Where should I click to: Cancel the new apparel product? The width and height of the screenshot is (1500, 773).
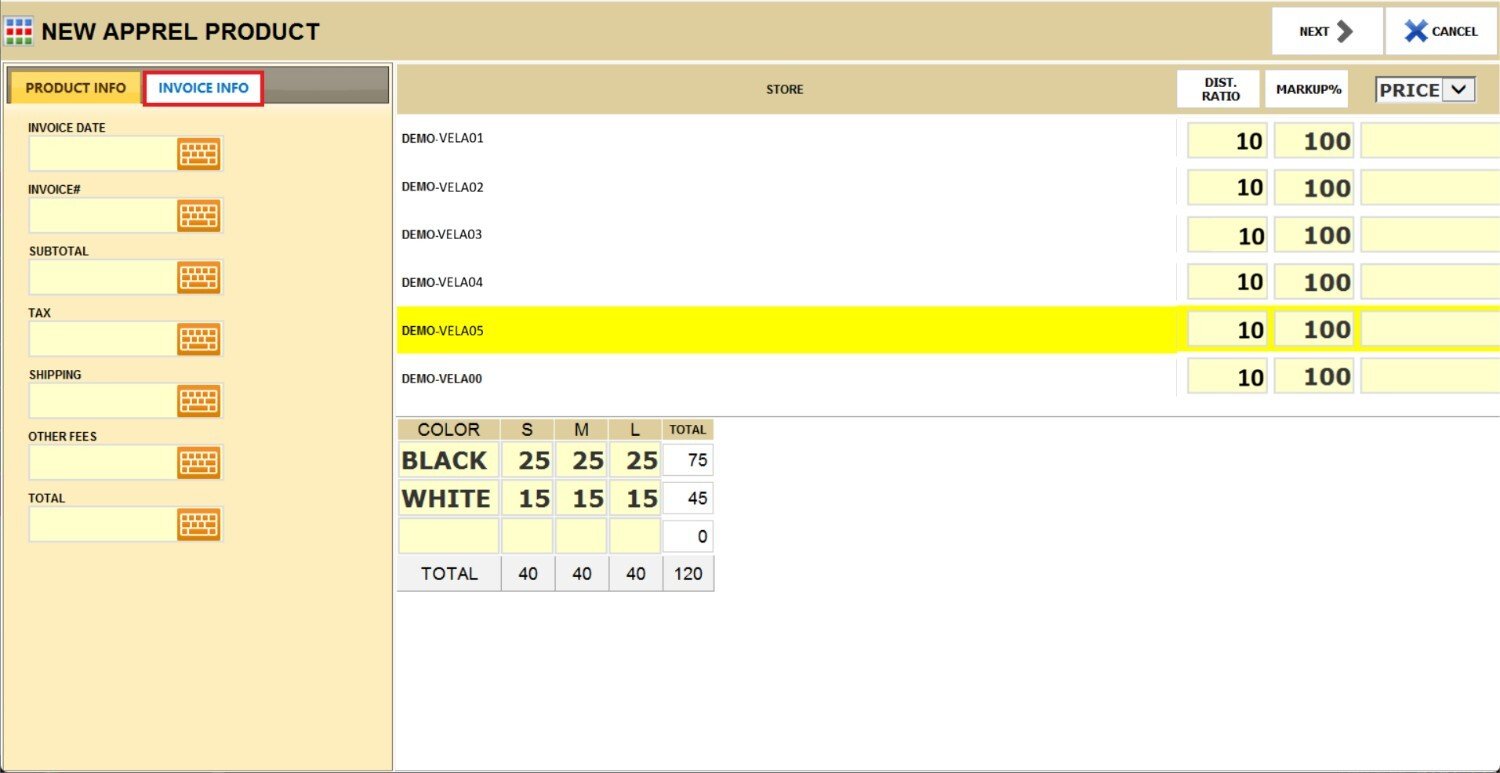(x=1441, y=32)
